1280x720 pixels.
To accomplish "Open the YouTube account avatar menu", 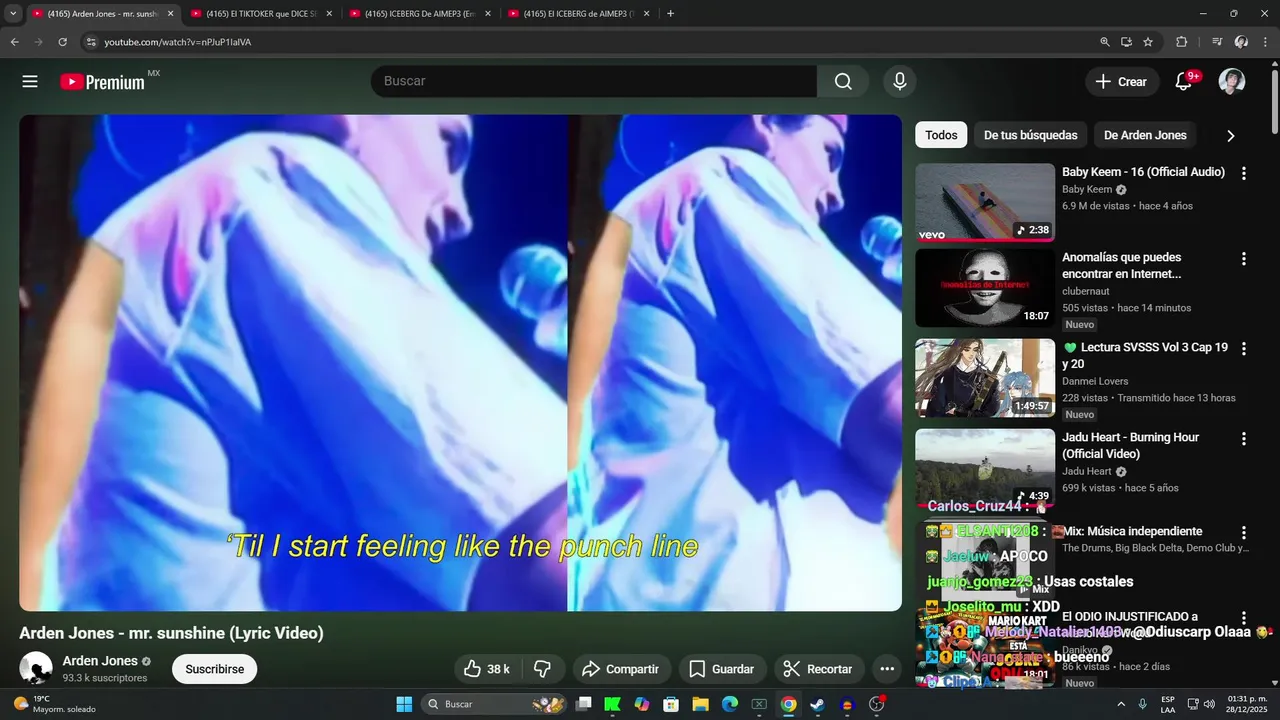I will (x=1232, y=82).
